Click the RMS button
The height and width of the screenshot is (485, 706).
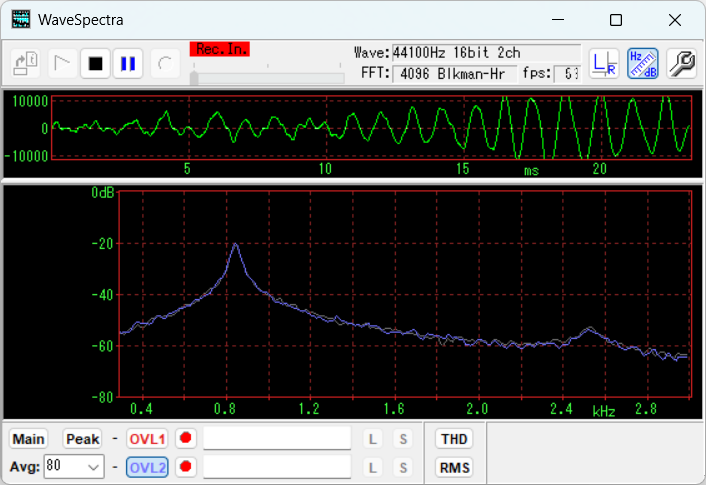click(454, 467)
